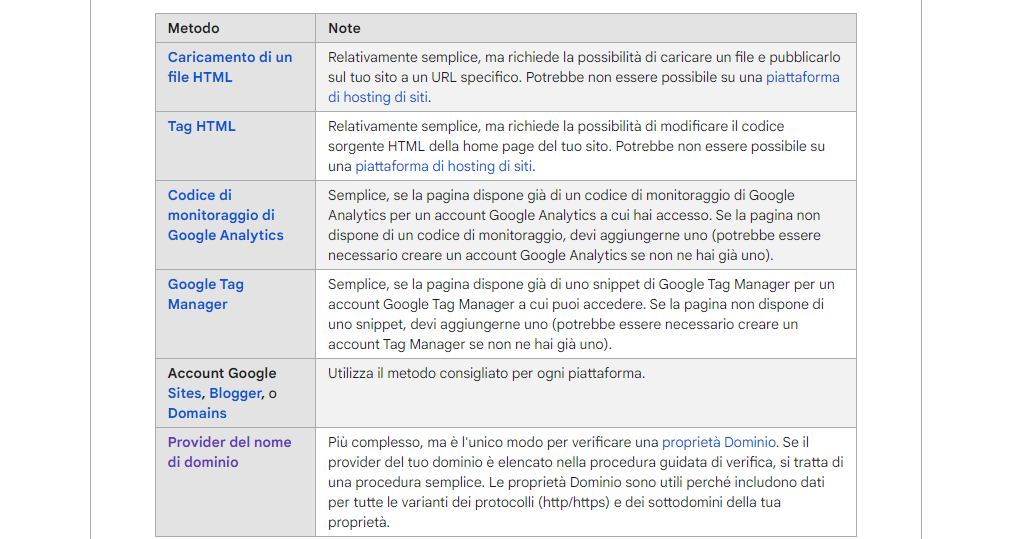Open 'Codice di monitoraggio di Google Analytics' link
1009x539 pixels.
coord(225,215)
